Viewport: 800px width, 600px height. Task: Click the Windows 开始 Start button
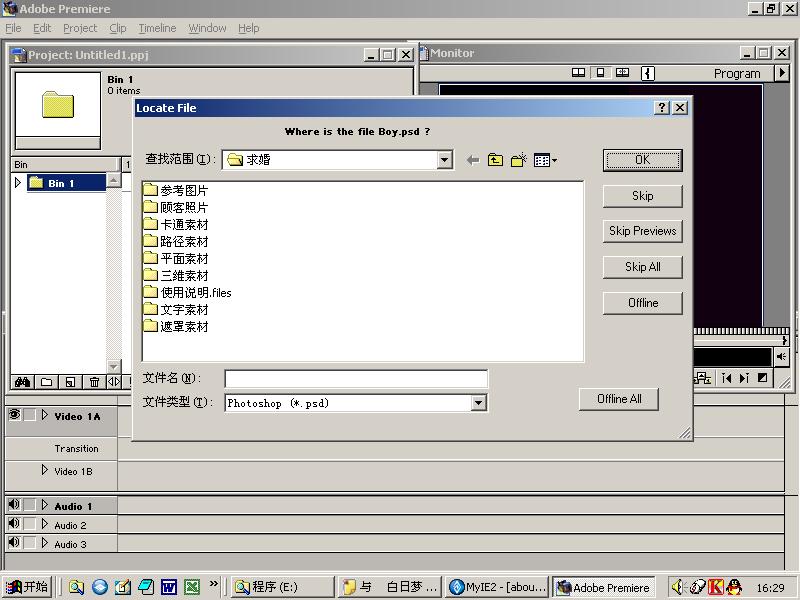coord(27,587)
